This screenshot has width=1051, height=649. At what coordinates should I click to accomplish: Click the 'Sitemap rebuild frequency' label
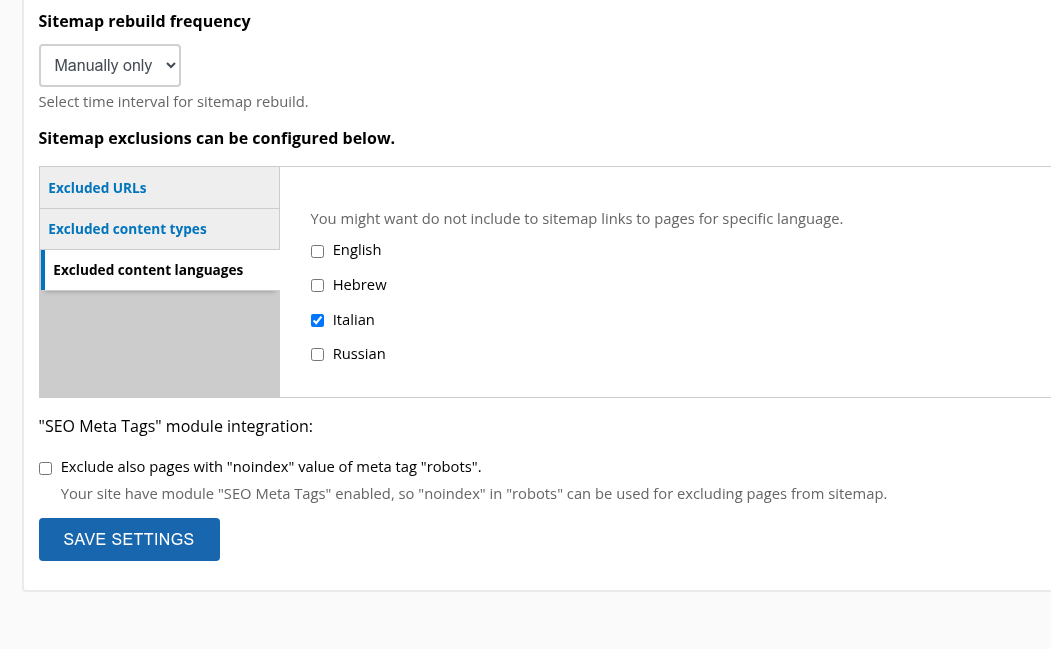[x=144, y=21]
